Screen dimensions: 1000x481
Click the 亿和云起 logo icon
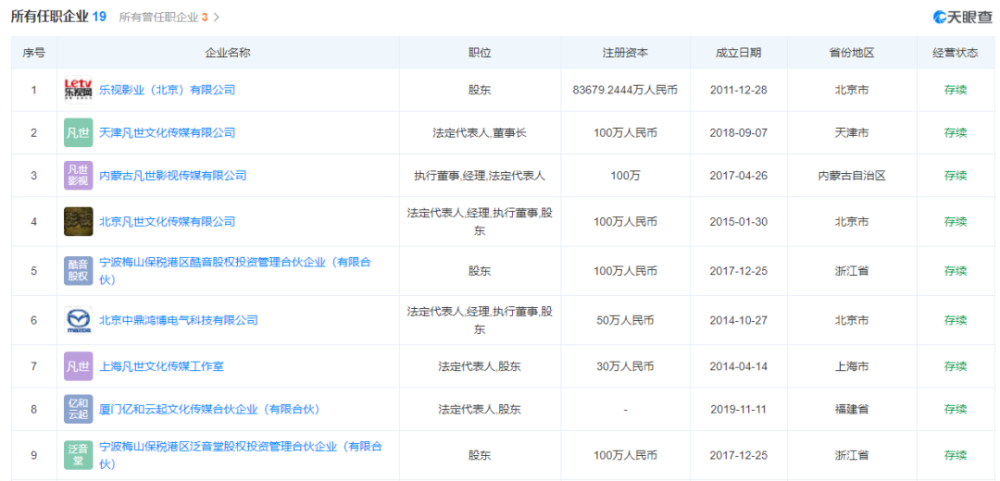(x=78, y=409)
